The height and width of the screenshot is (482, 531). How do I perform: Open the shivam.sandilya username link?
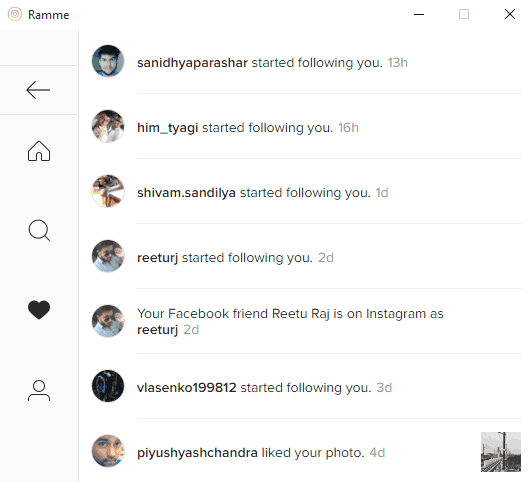(186, 193)
